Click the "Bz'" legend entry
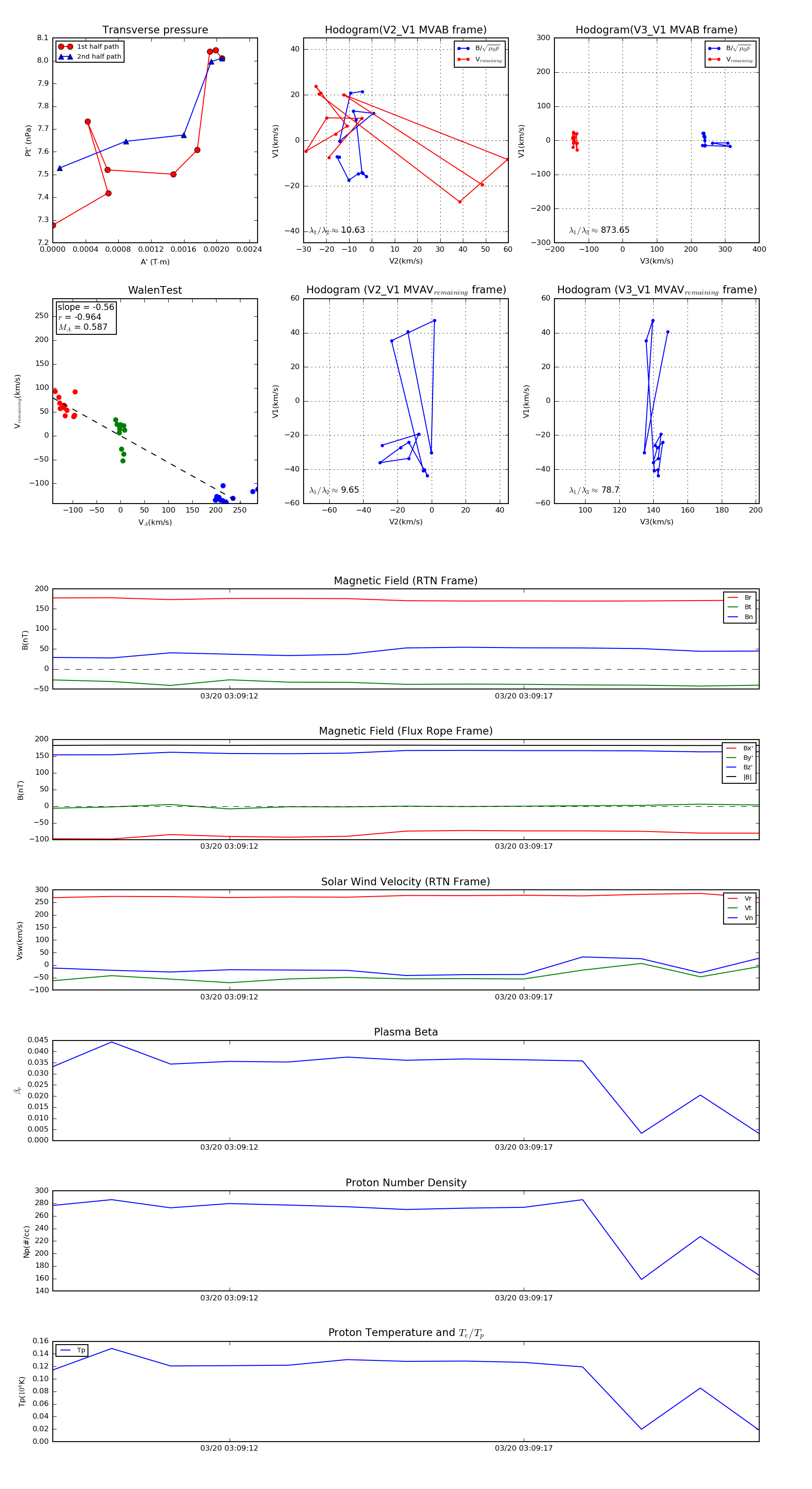Screen dimensions: 812x1489 point(739,768)
